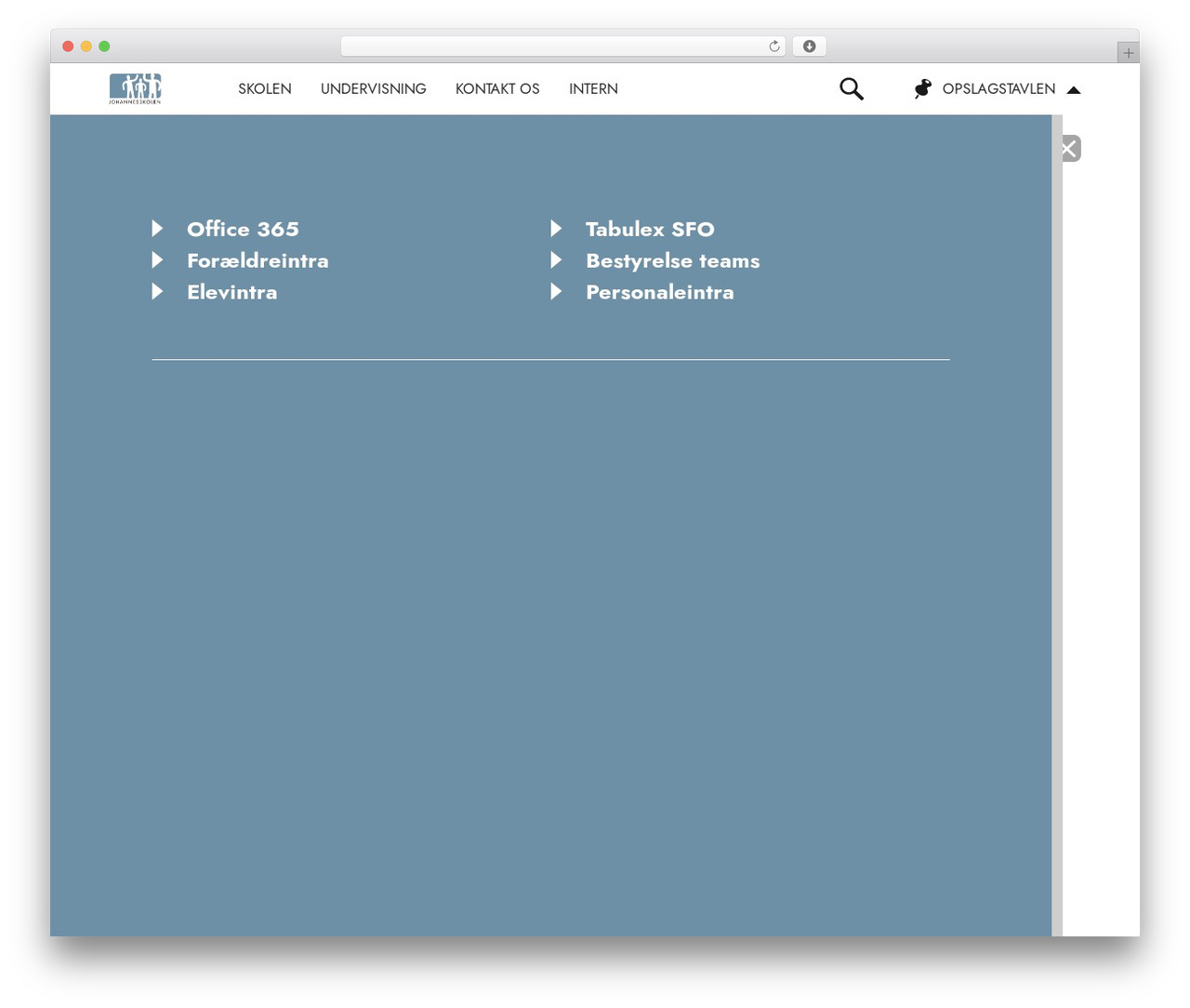Click the triangle arrow beside Bestyrelse teams
Viewport: 1190px width, 1008px height.
tap(556, 259)
